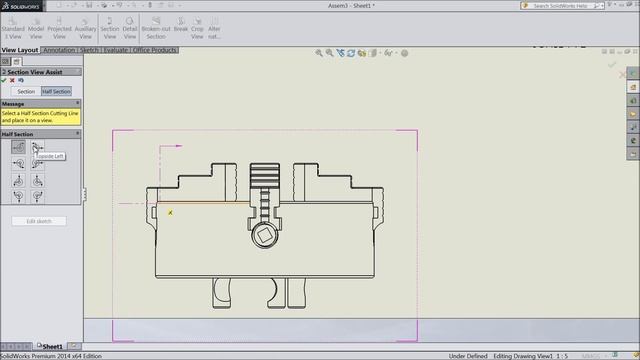
Task: Select the Detail View tool
Action: (130, 28)
